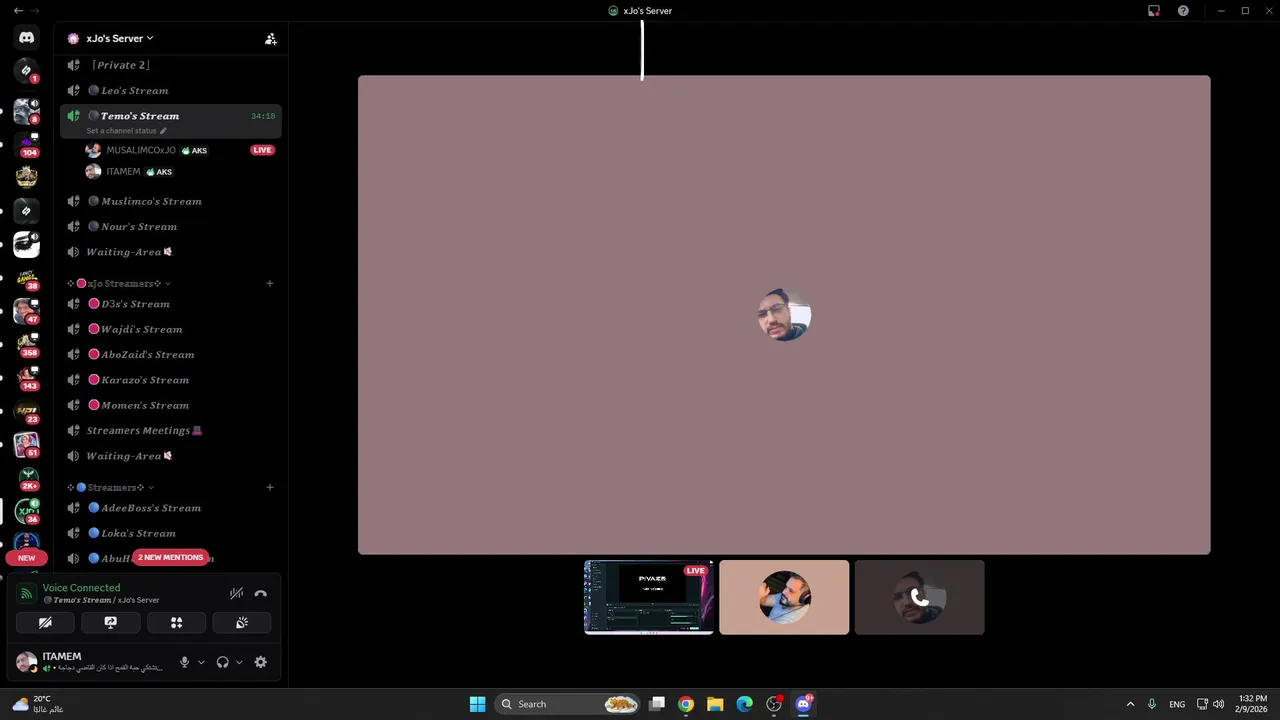The width and height of the screenshot is (1280, 720).
Task: Select user ITAMEM in voice channel list
Action: (x=123, y=172)
